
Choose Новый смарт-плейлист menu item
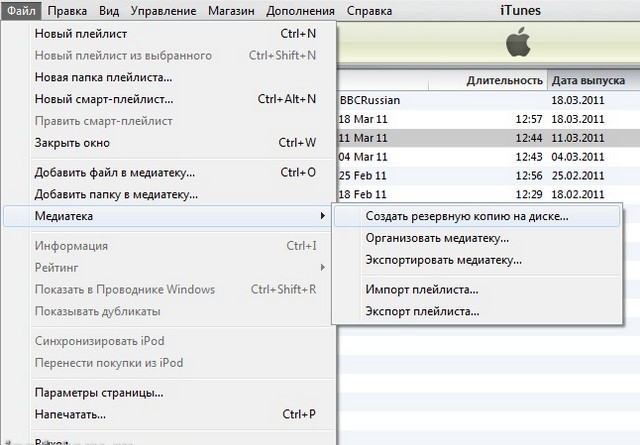tap(176, 99)
